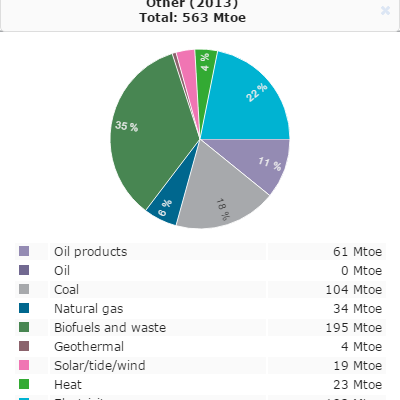Click the 104 Mtoe coal value
Screen dimensions: 400x400
tap(354, 289)
